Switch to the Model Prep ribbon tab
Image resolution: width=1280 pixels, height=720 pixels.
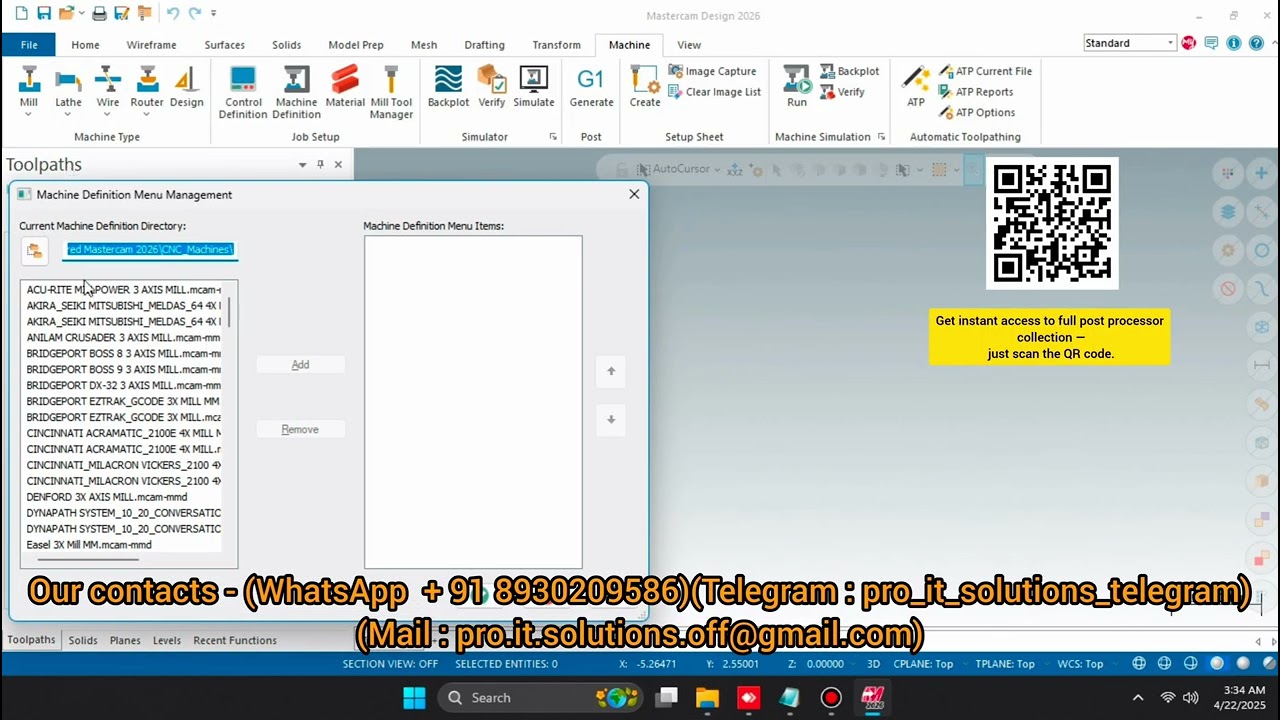pyautogui.click(x=356, y=45)
